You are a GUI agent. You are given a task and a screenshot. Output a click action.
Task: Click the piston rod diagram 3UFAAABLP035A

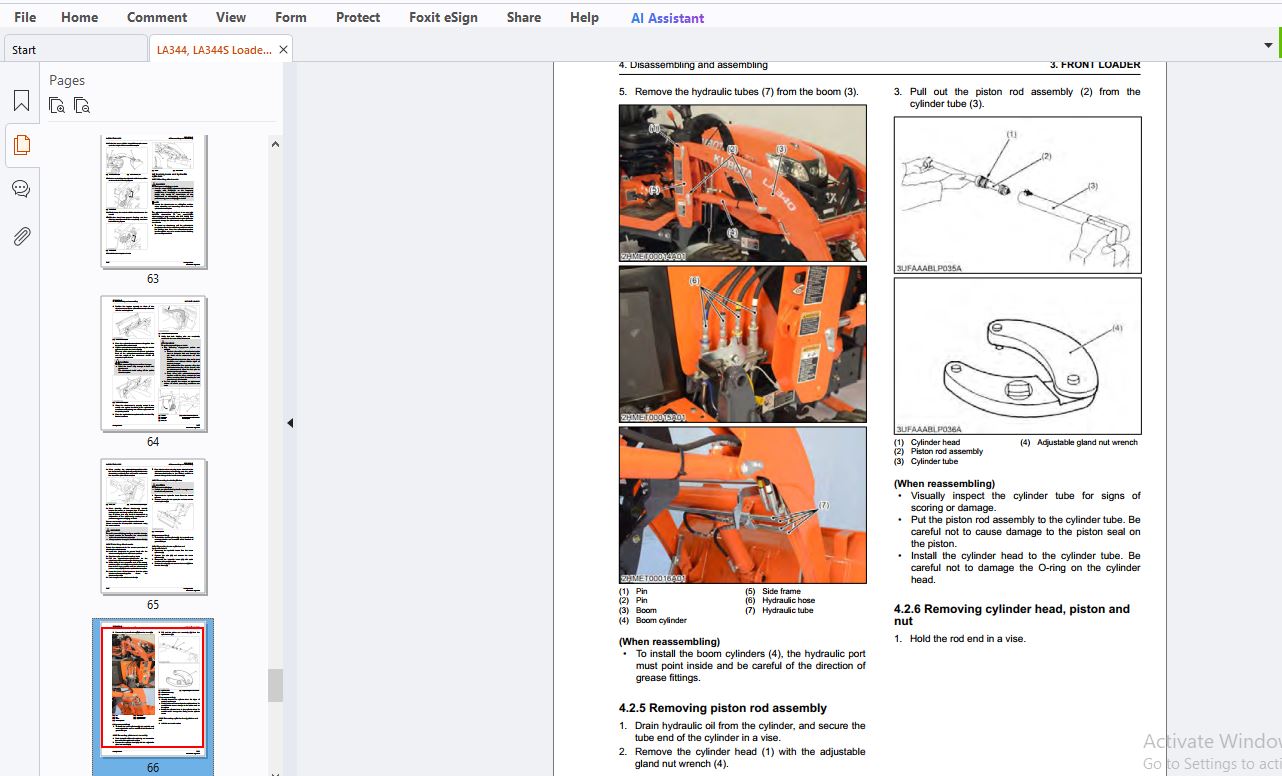1017,195
